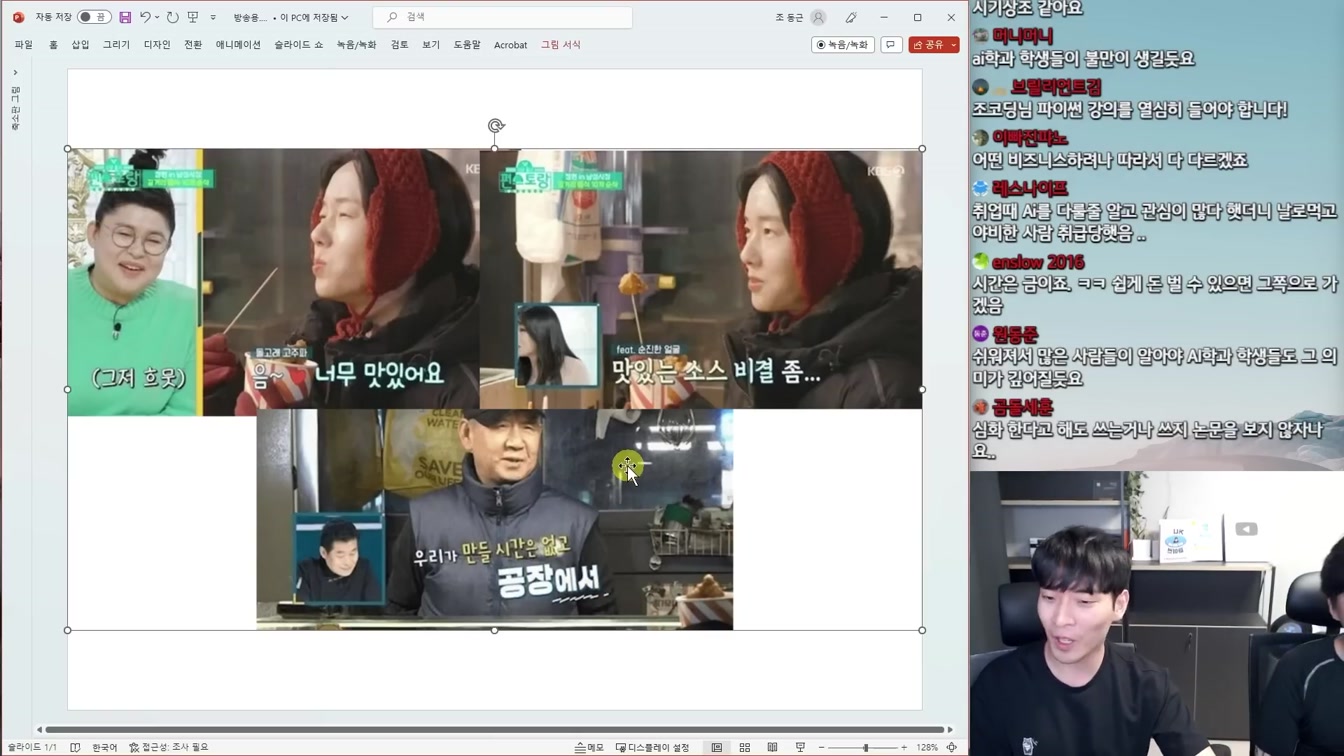This screenshot has height=756, width=1344.
Task: Click the fit slide to window icon
Action: 952,747
